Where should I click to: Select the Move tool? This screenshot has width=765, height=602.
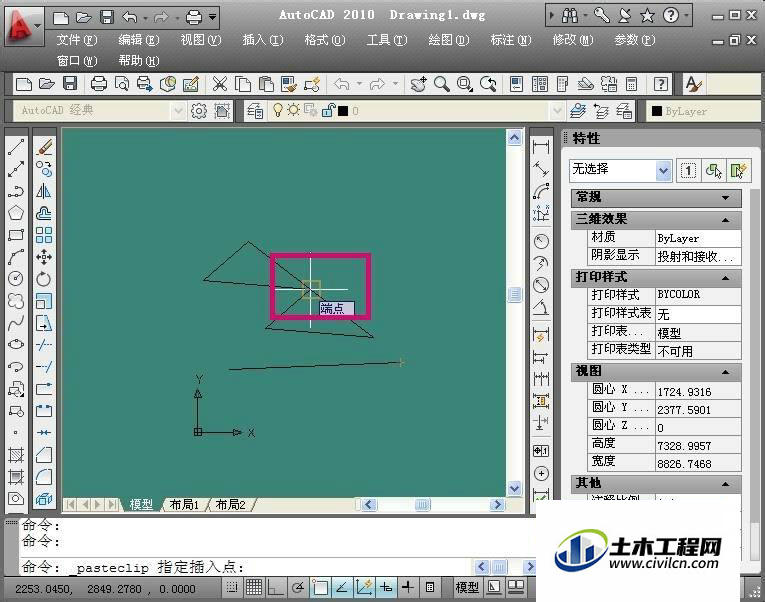tap(44, 257)
